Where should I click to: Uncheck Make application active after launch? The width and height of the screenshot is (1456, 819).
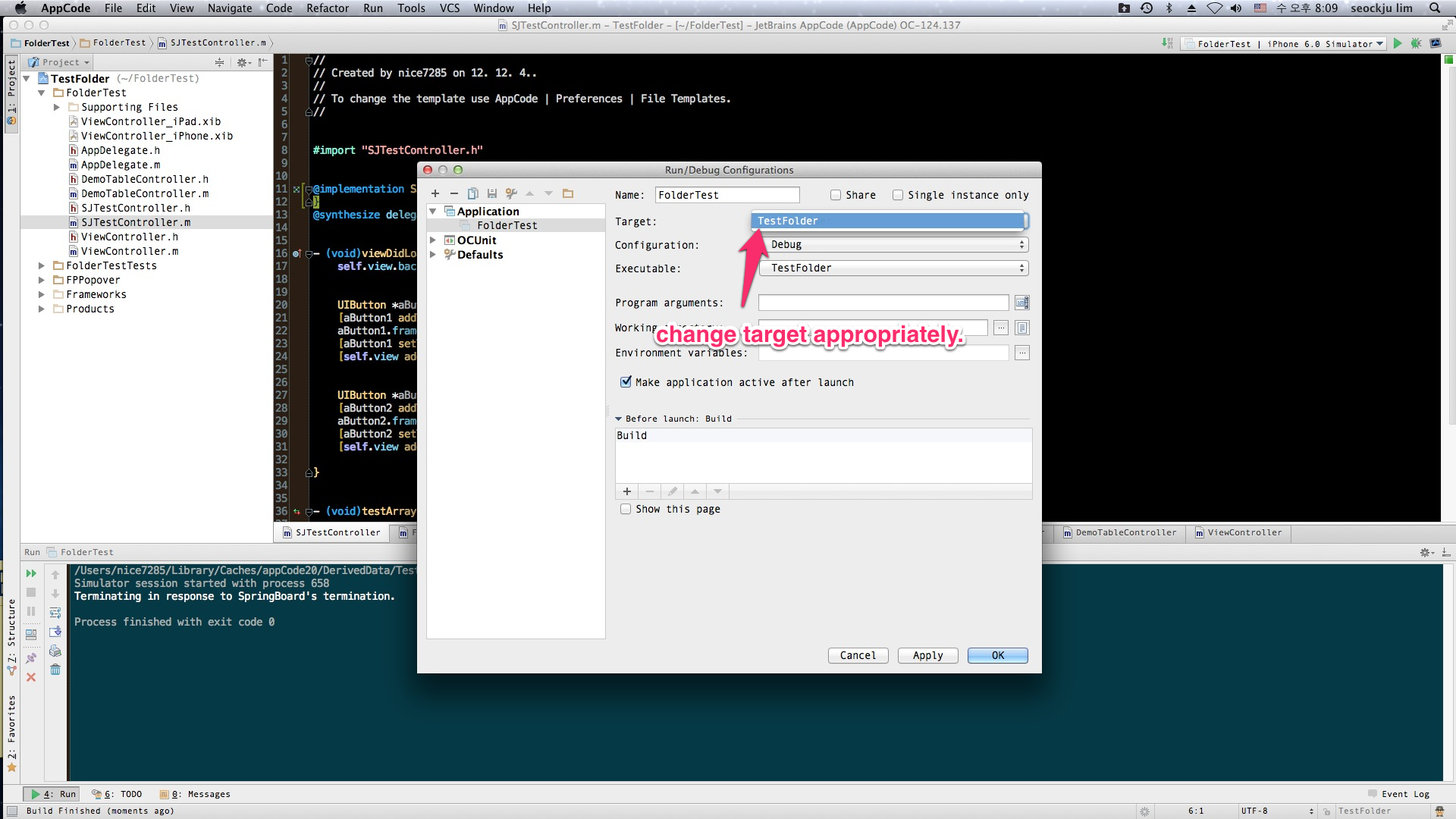[x=626, y=382]
